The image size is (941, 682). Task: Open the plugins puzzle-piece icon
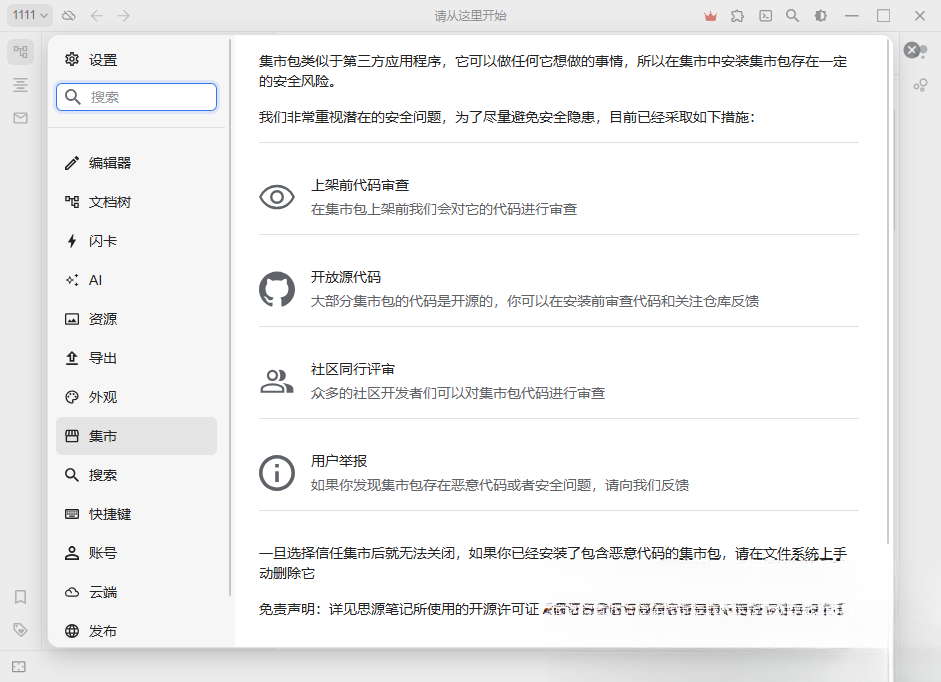click(x=738, y=16)
